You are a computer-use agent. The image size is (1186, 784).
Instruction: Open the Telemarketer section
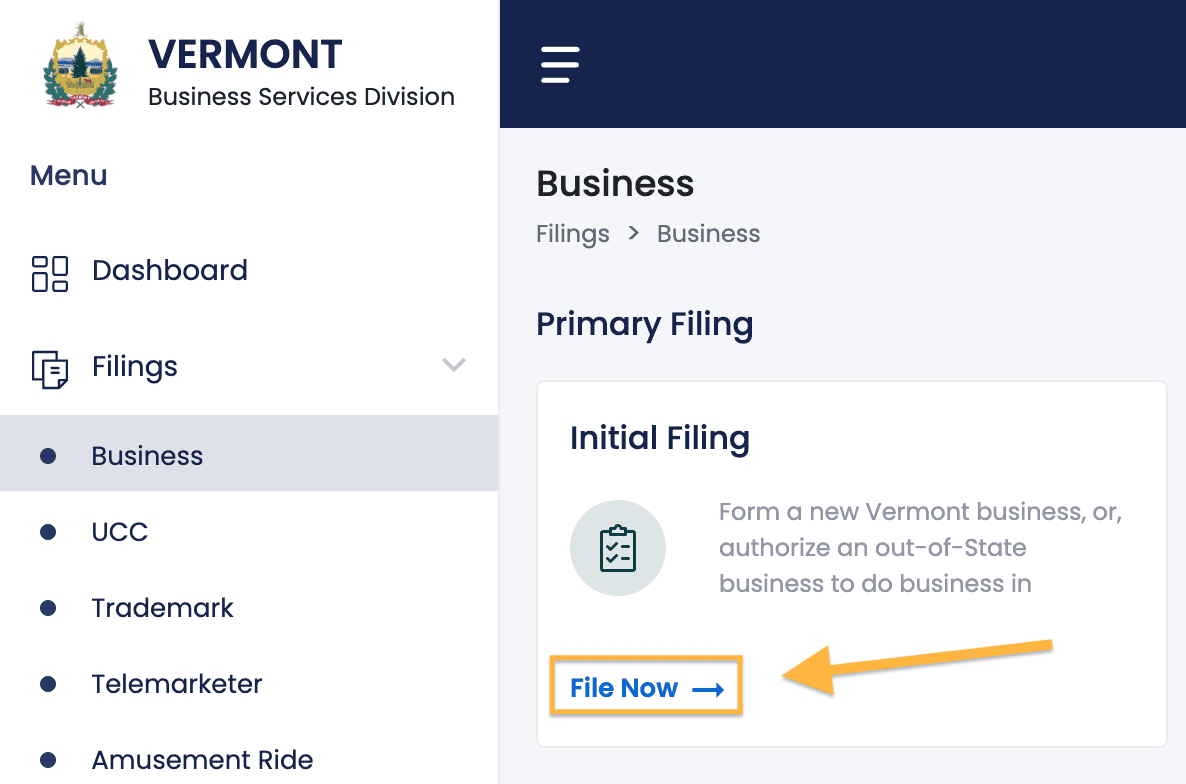point(176,684)
